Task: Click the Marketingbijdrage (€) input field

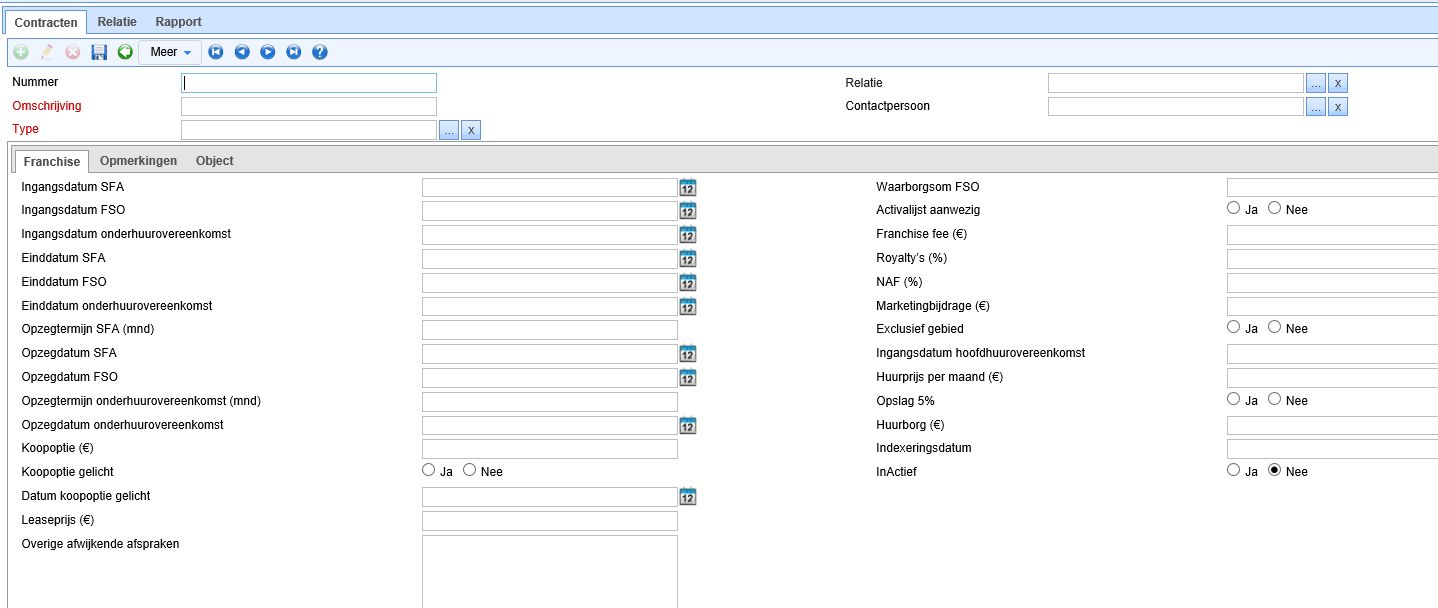Action: coord(1332,306)
